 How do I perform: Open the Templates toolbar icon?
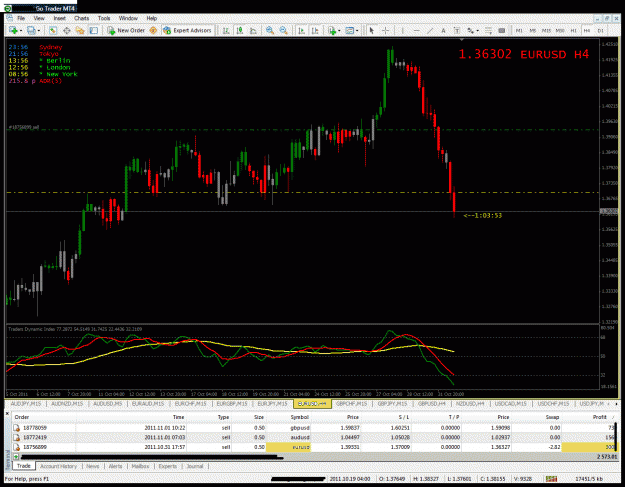click(350, 30)
